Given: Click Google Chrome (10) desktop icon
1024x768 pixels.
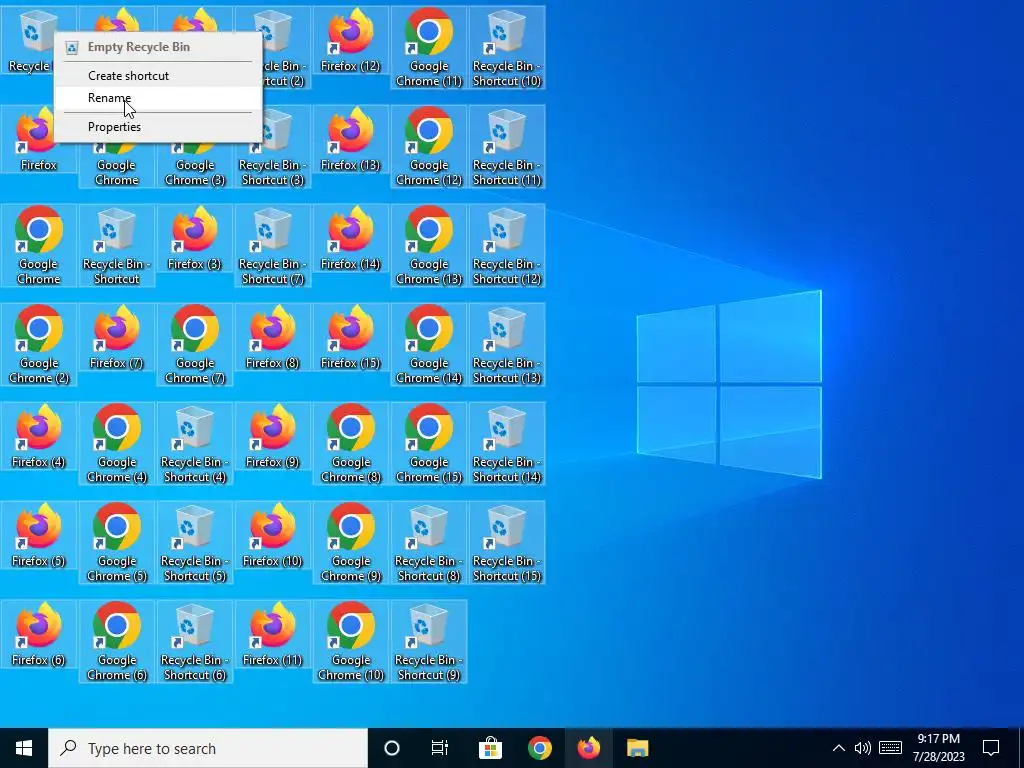Looking at the screenshot, I should pos(351,642).
